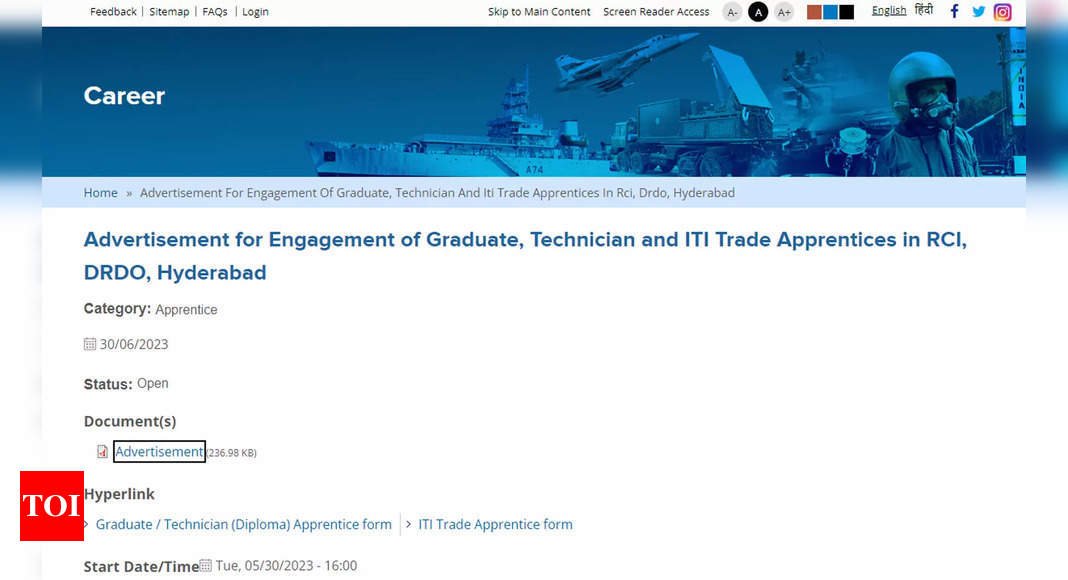The height and width of the screenshot is (580, 1068).
Task: Click the Hyperlink section label
Action: 119,494
